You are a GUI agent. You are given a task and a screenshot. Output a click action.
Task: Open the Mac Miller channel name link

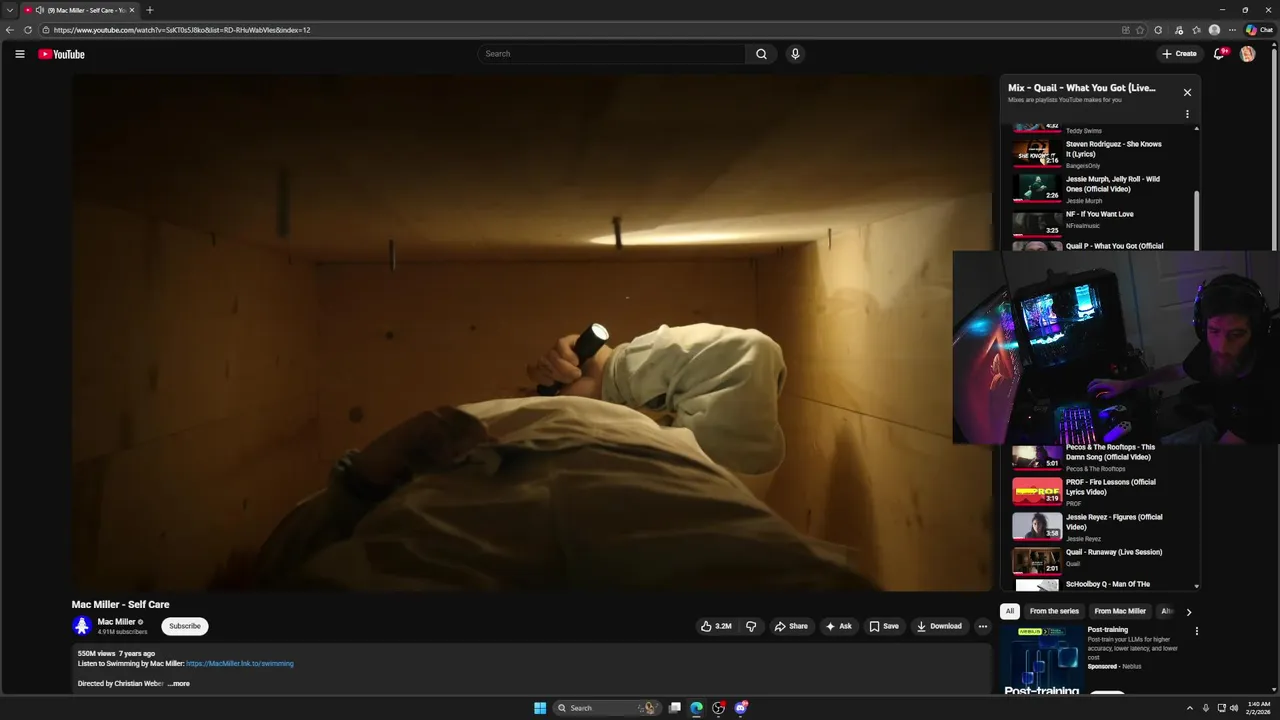coord(116,622)
